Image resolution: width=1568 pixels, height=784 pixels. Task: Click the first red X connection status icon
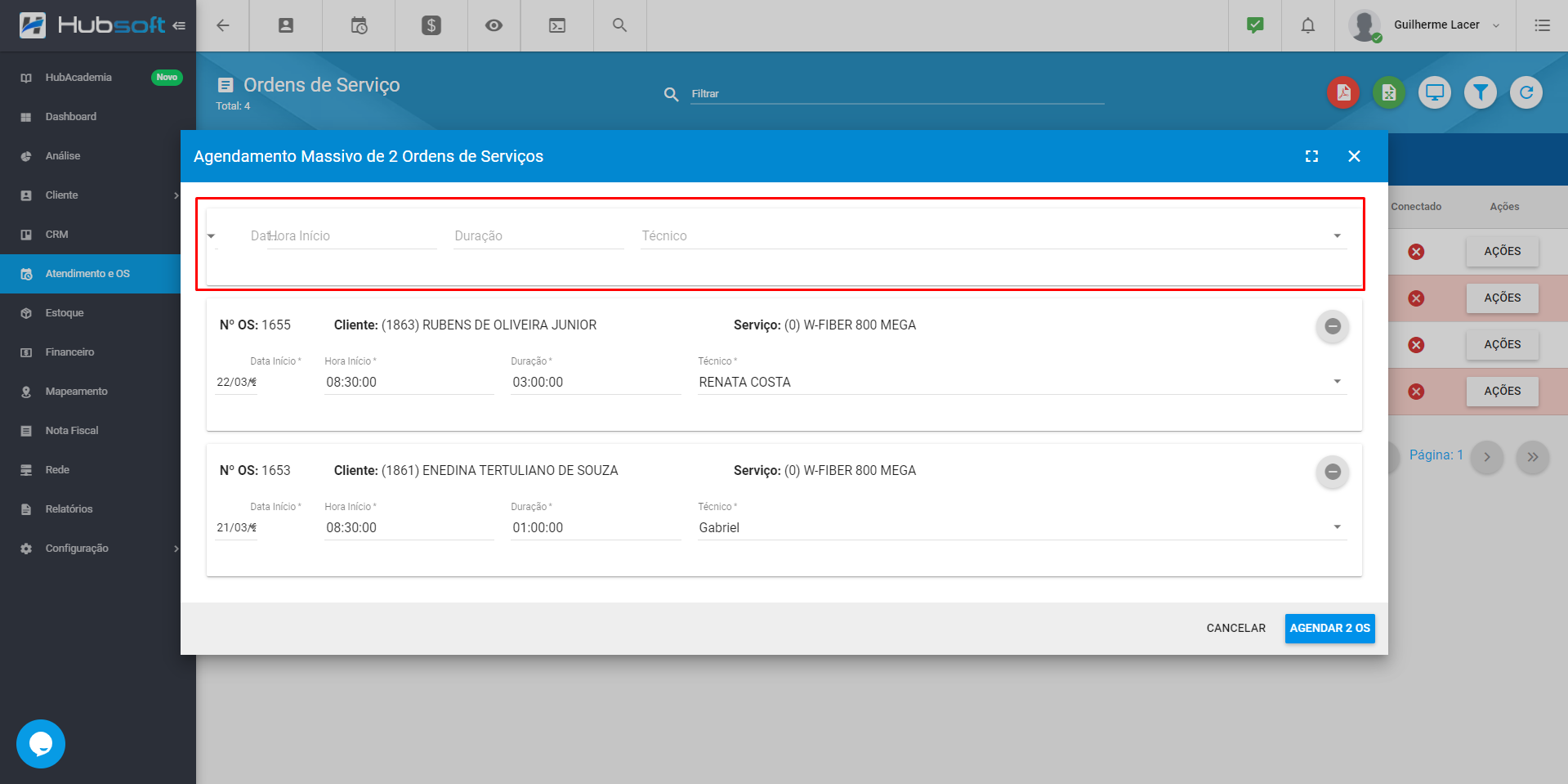[1416, 252]
